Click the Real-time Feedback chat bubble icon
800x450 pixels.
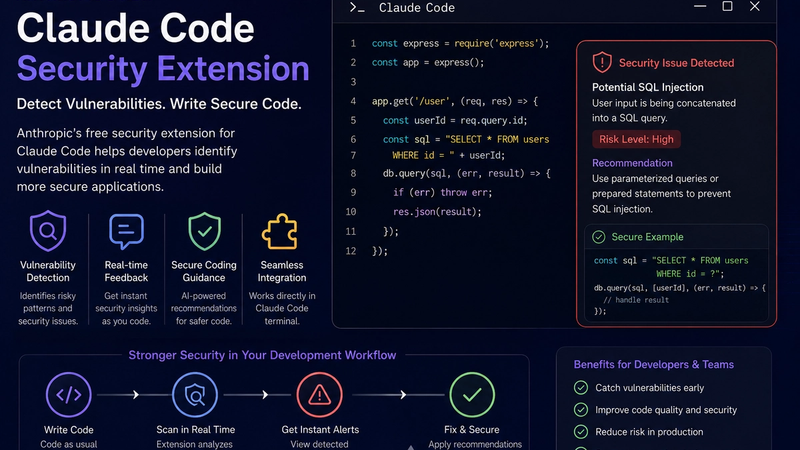click(x=126, y=232)
